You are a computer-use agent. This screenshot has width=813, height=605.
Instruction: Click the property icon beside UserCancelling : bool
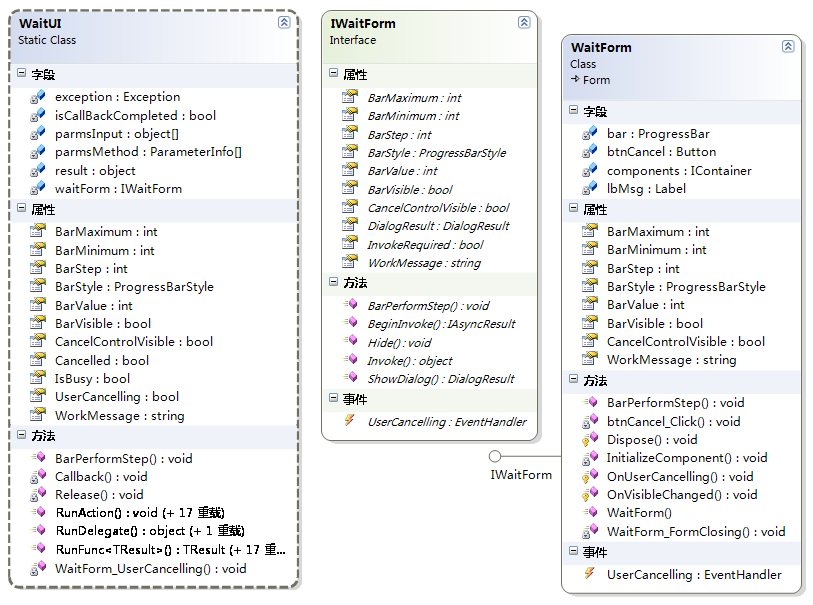coord(38,397)
